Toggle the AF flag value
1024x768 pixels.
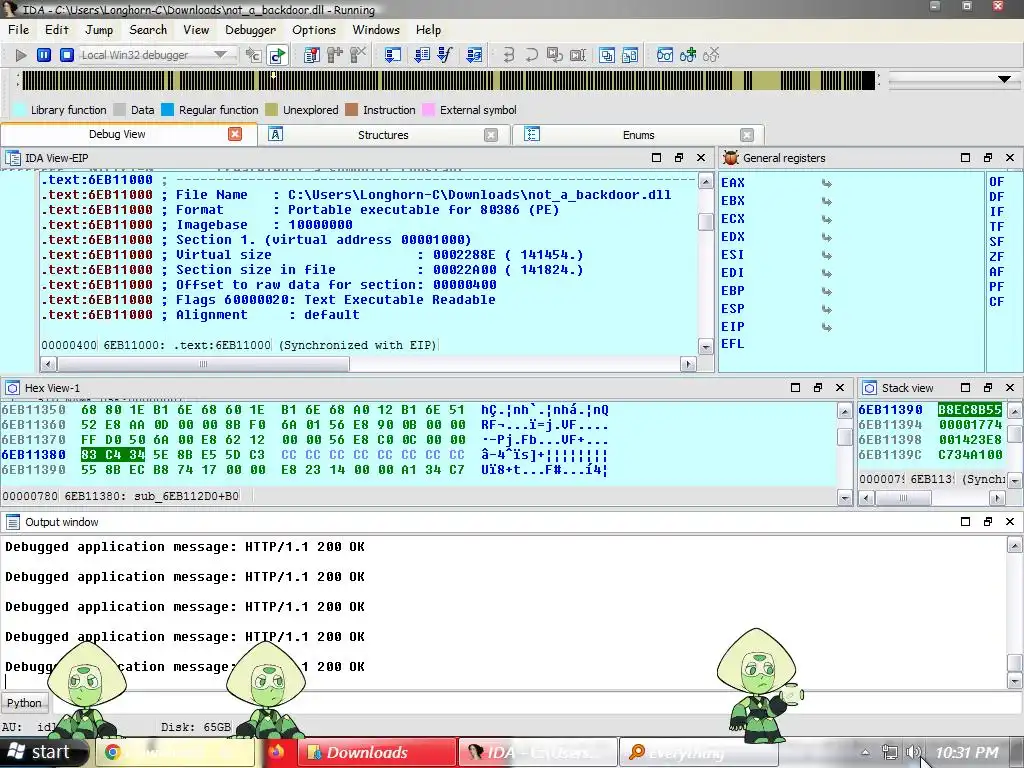997,272
